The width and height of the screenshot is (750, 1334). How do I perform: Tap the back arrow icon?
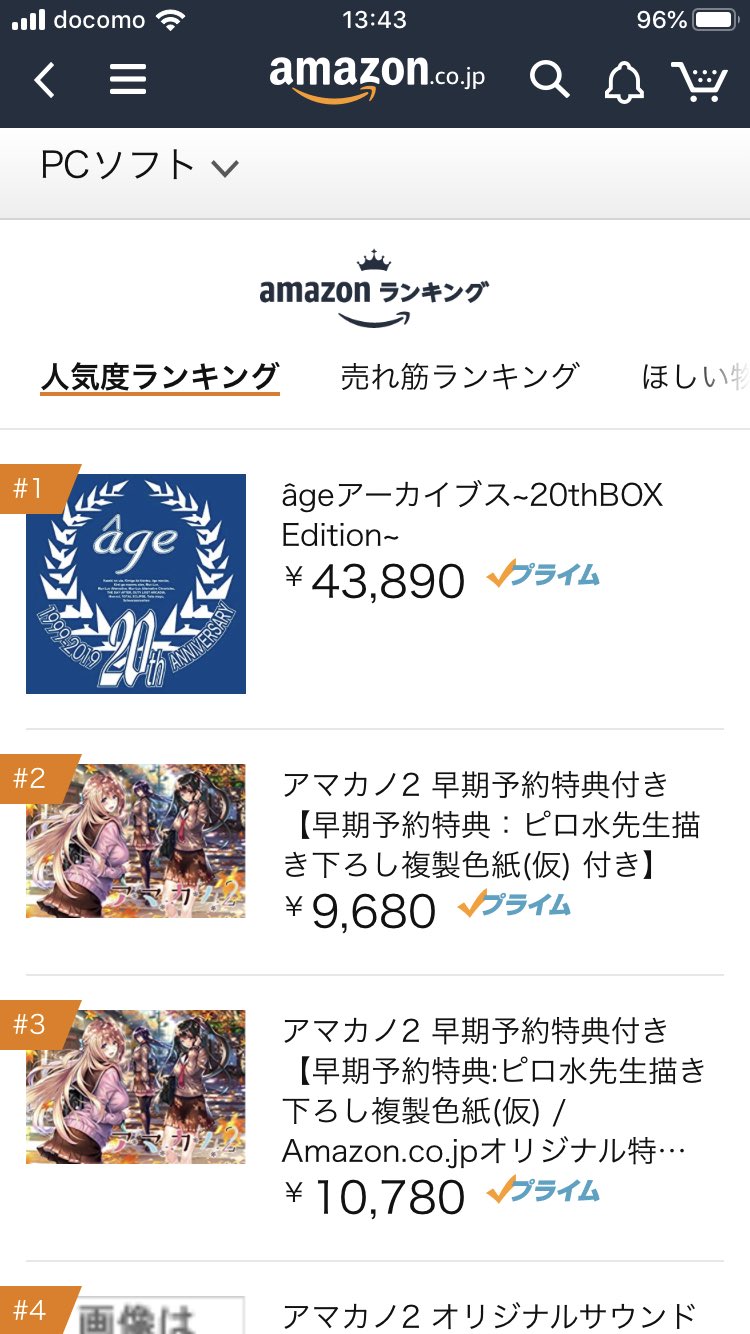tap(45, 79)
